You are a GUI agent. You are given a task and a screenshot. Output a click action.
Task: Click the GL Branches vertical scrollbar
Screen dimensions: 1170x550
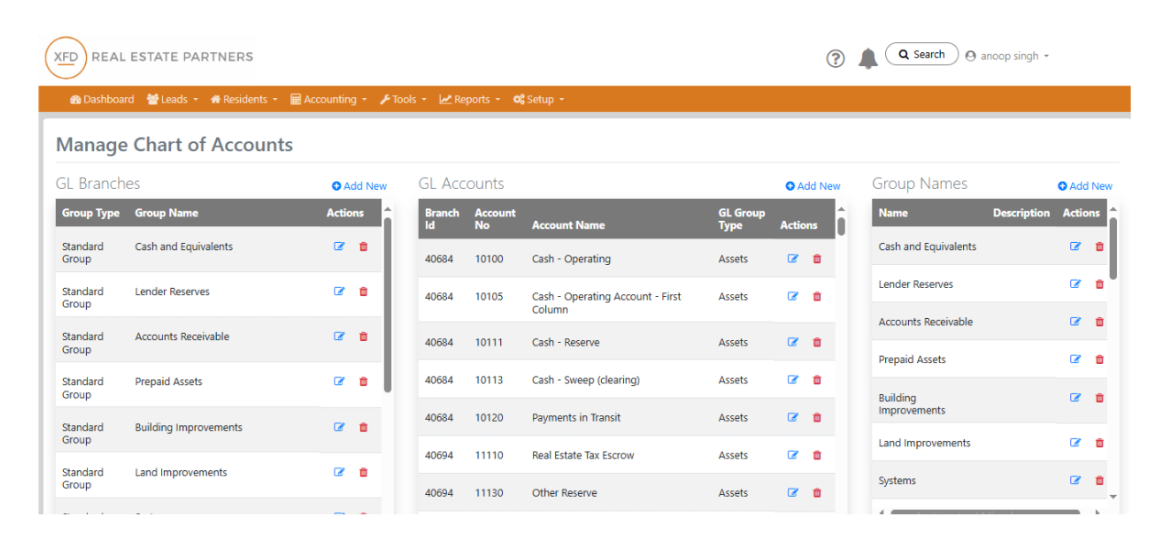388,300
